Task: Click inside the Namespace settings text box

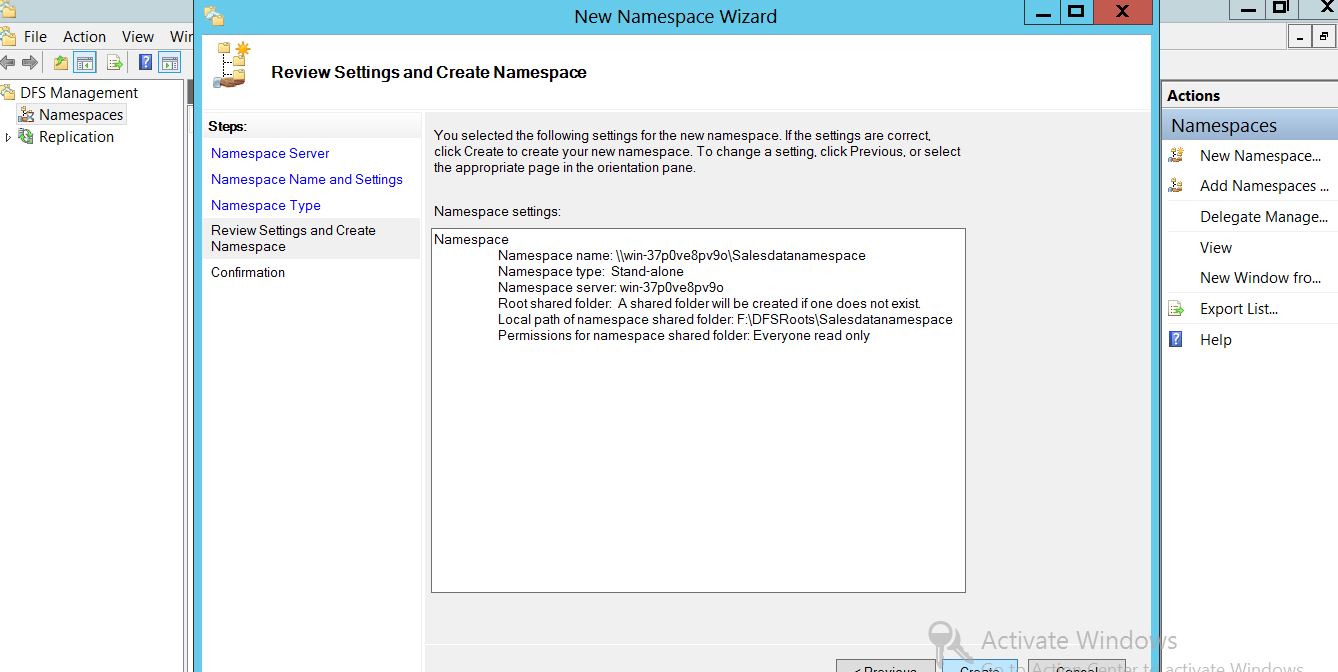Action: pyautogui.click(x=698, y=460)
